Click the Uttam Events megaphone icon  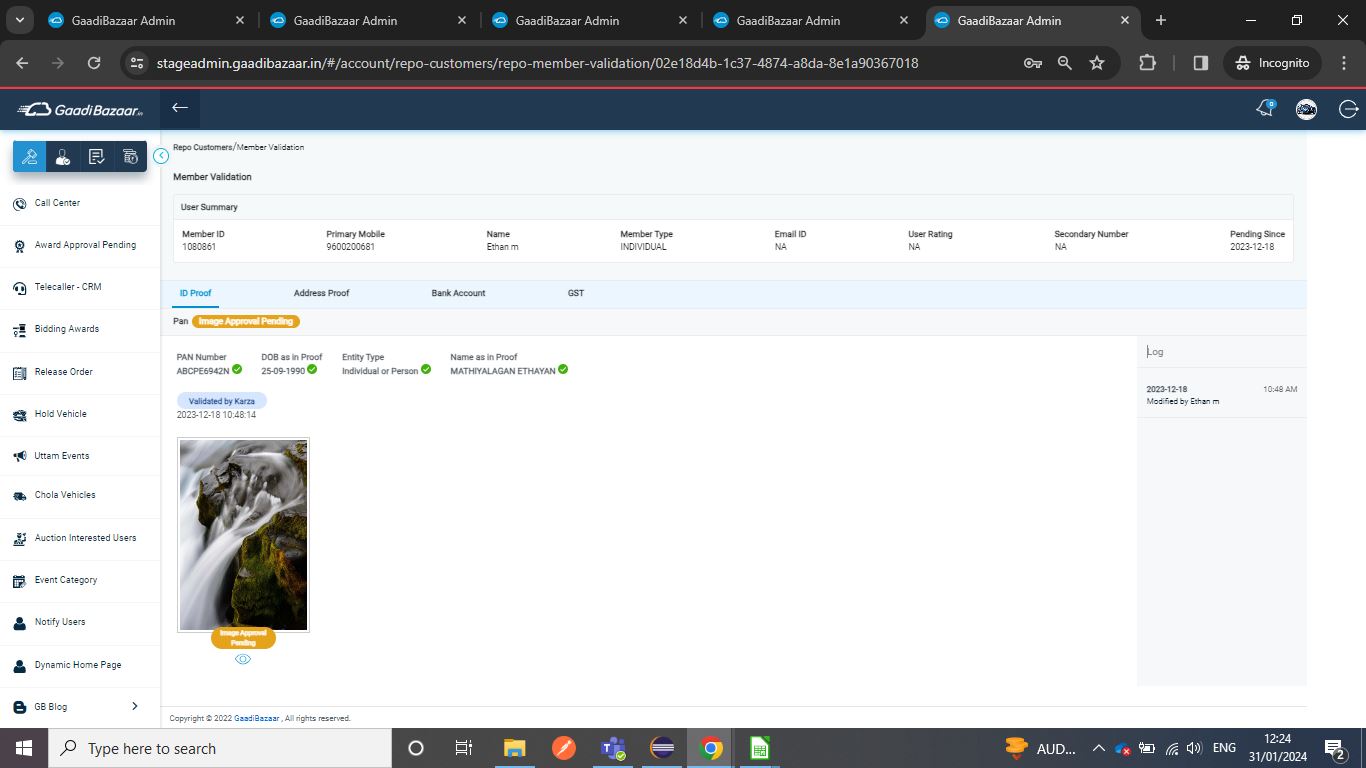tap(19, 456)
